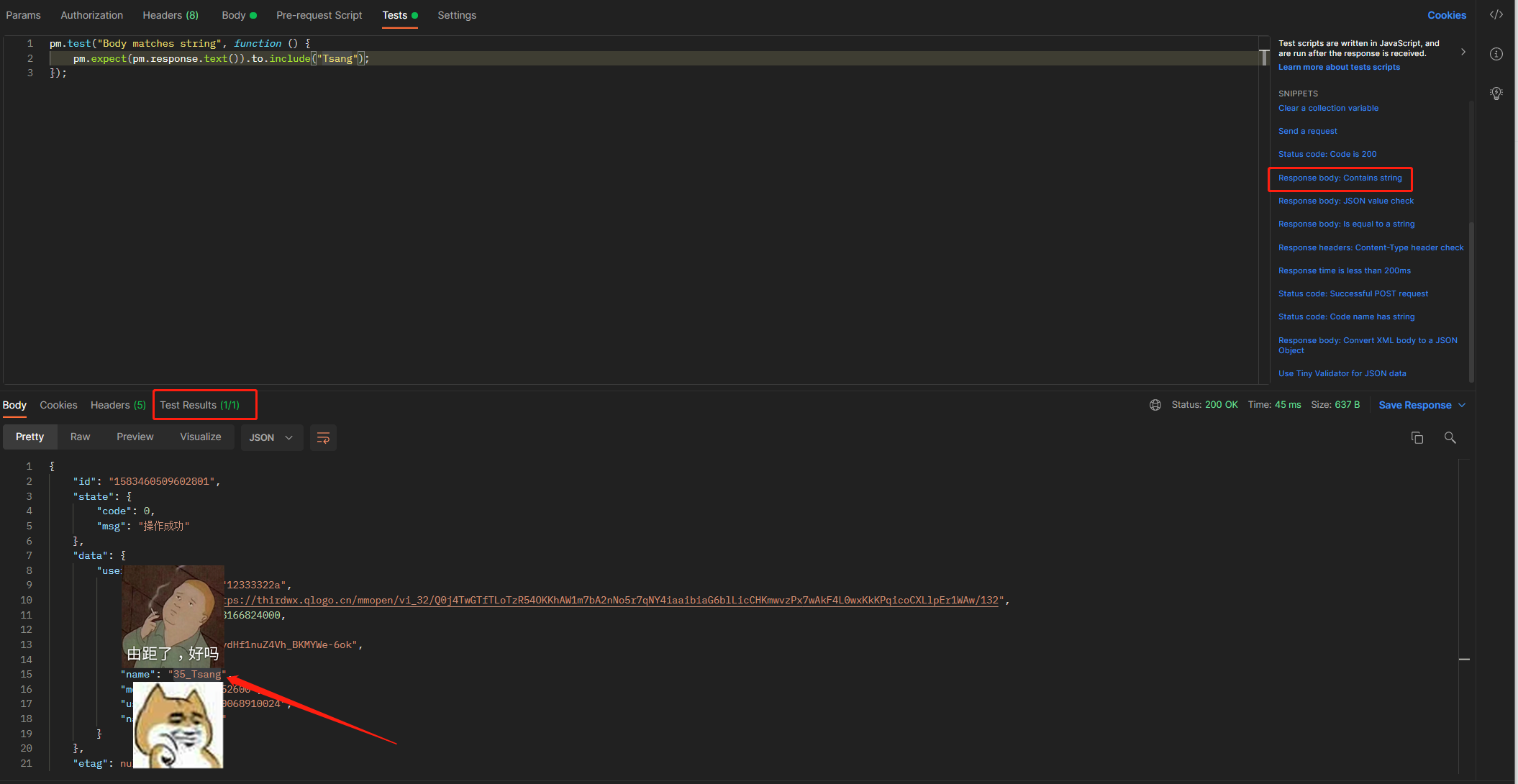
Task: Click the lightbulb suggestions icon
Action: point(1496,94)
